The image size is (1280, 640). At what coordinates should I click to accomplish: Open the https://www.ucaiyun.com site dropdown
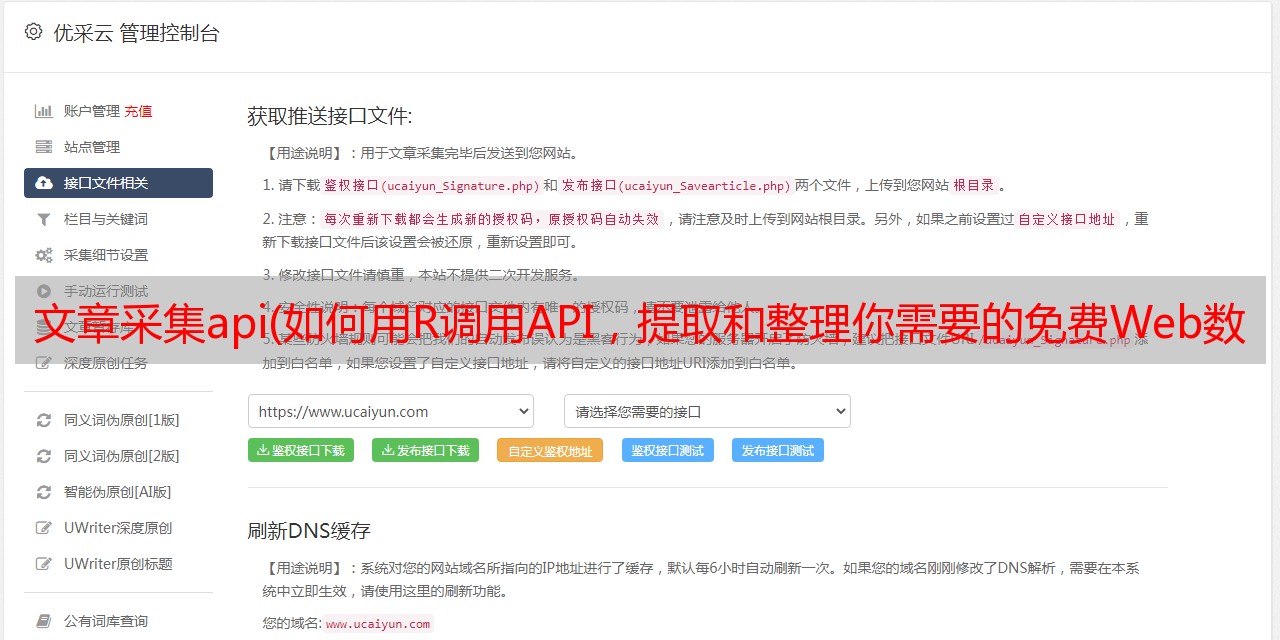[390, 411]
